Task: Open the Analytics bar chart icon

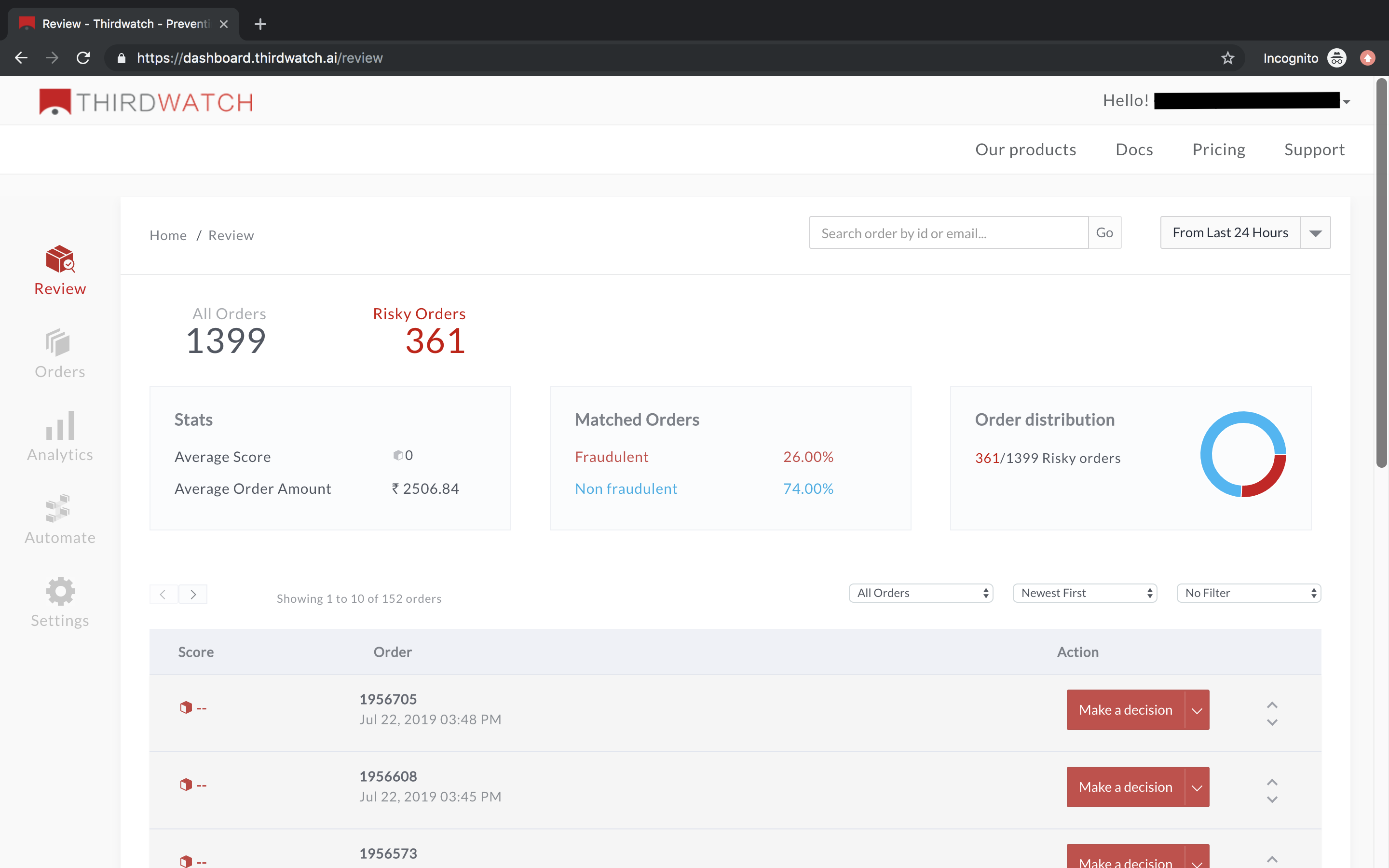Action: coord(60,425)
